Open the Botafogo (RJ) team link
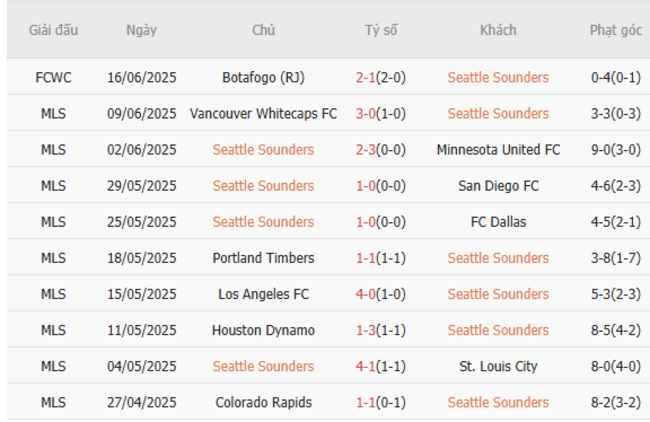This screenshot has width=650, height=422. (x=263, y=77)
